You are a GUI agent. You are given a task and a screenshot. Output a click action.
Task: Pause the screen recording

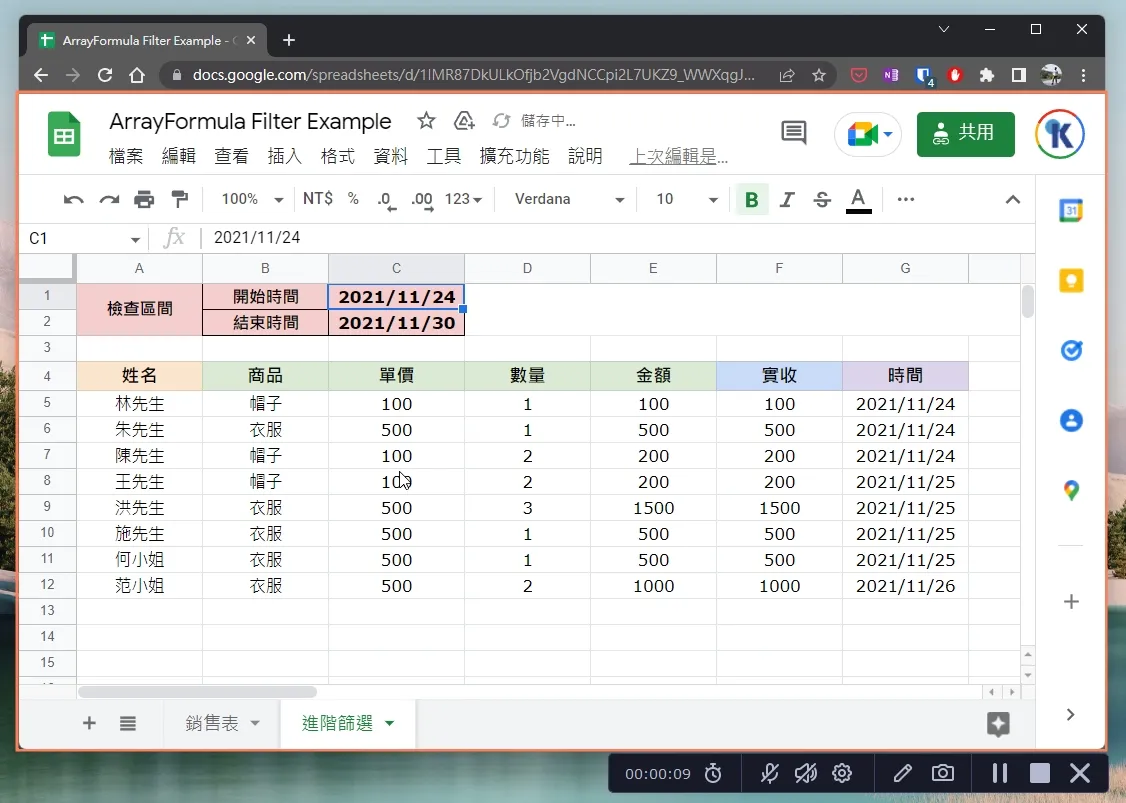(999, 774)
